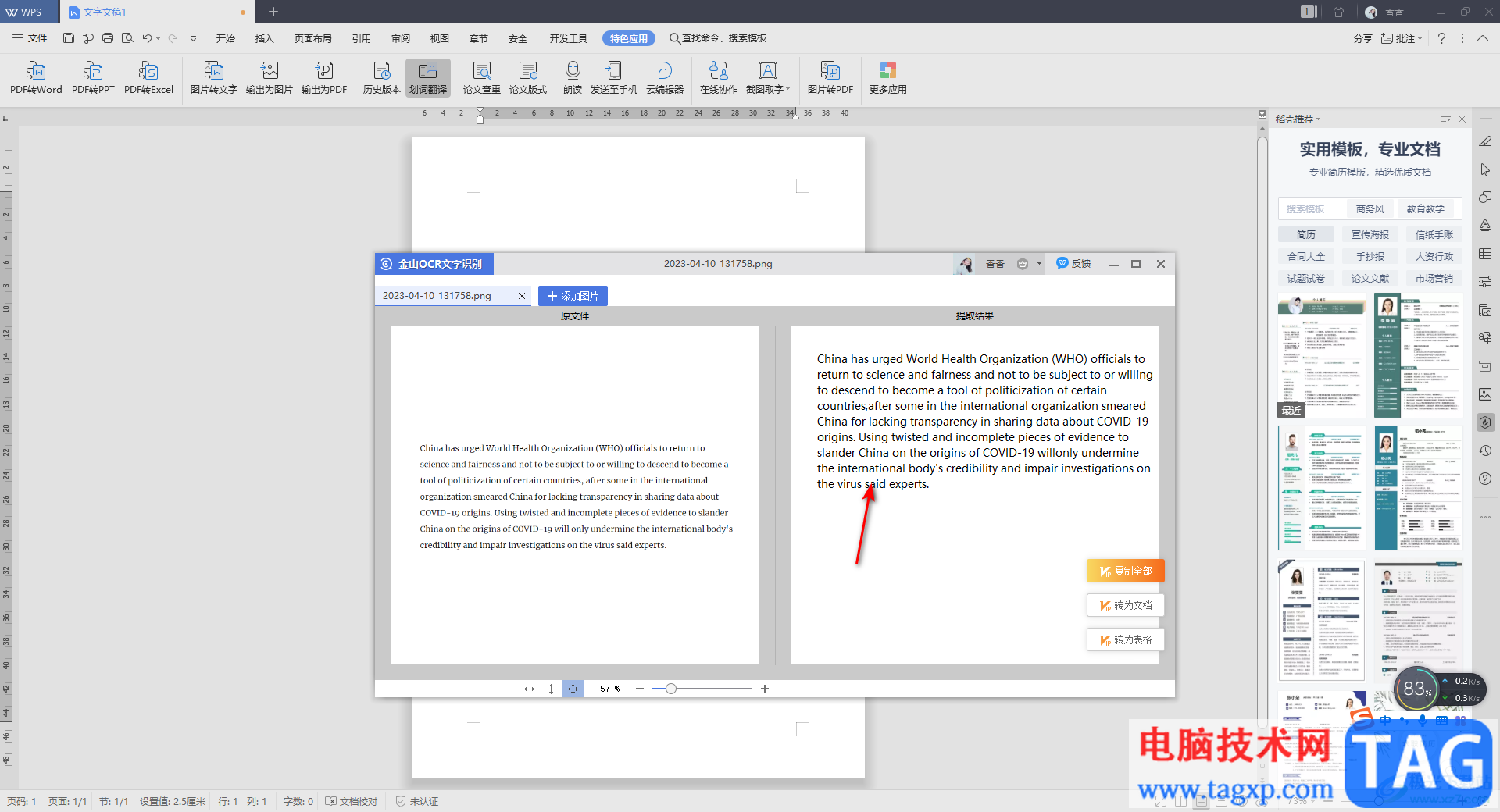Close the 稻壳推荐 side panel
This screenshot has width=1500, height=812.
coord(1462,119)
